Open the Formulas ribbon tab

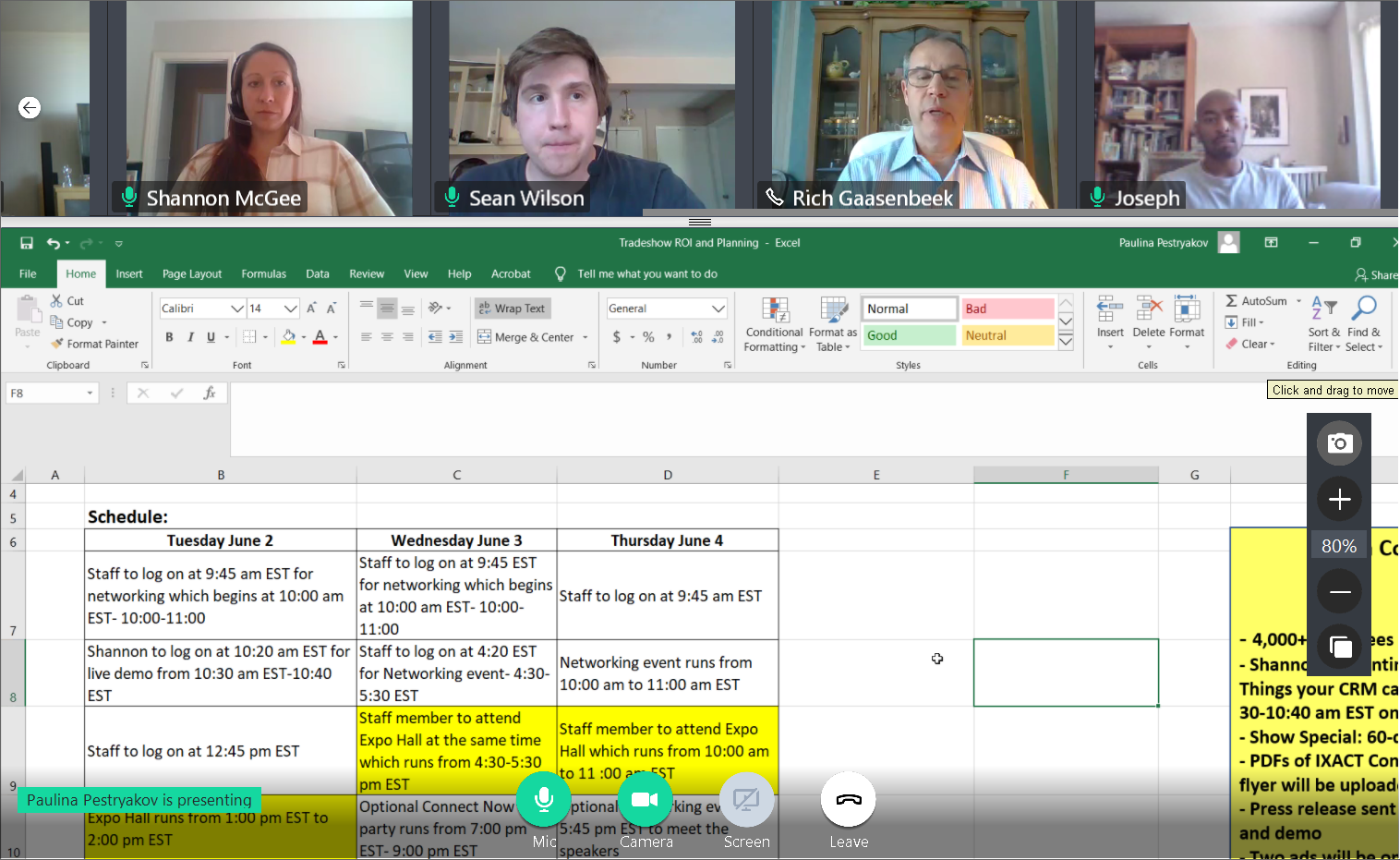click(263, 274)
